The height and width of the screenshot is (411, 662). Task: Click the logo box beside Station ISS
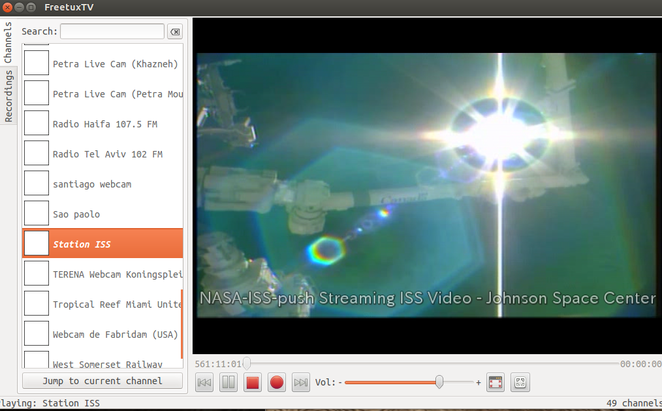coord(36,243)
